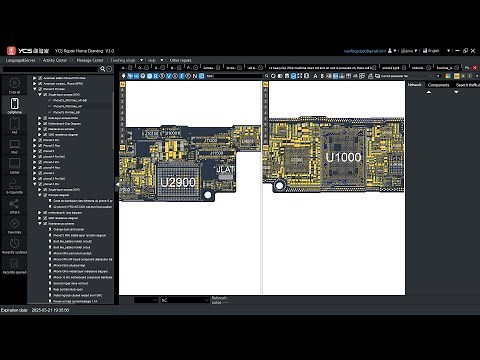Screen dimensions: 480x360
Task: Select the cellphone category icon
Action: (x=14, y=105)
